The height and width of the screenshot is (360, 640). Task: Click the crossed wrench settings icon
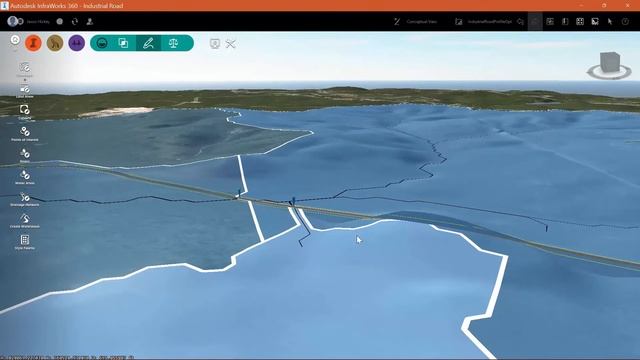tap(231, 44)
